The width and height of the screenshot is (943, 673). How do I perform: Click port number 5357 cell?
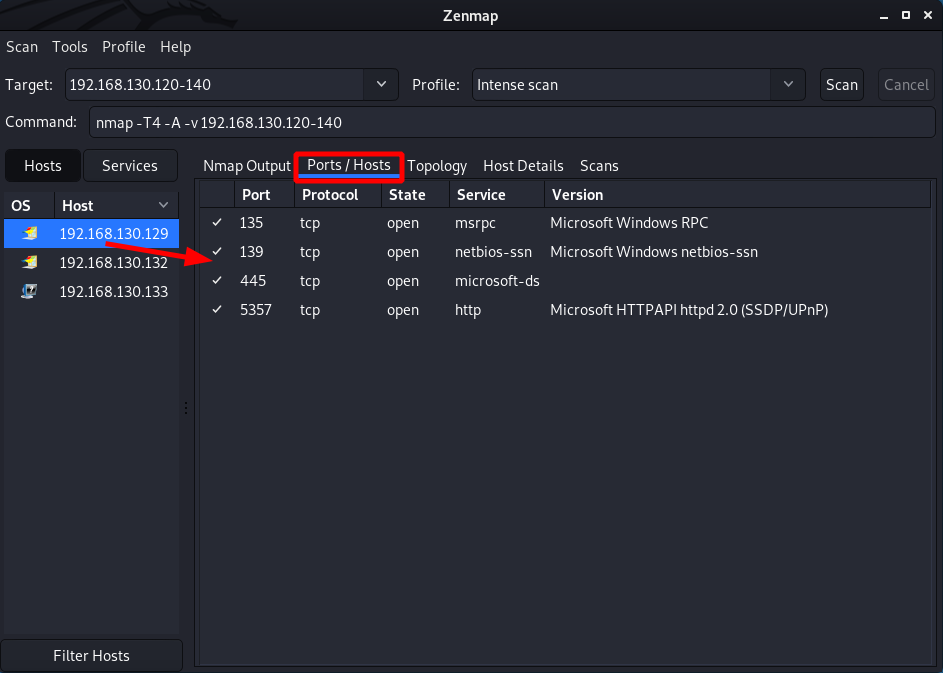(x=256, y=309)
